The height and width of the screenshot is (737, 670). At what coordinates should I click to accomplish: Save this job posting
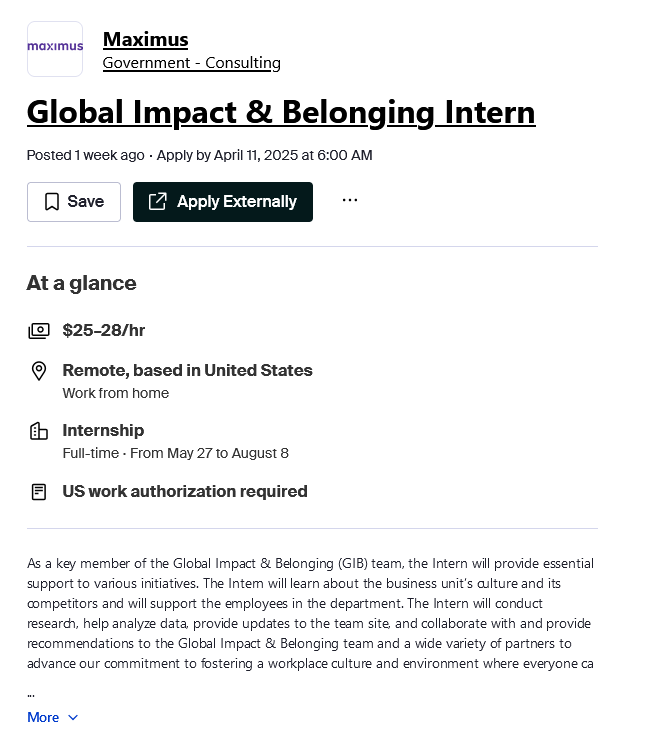click(x=74, y=202)
